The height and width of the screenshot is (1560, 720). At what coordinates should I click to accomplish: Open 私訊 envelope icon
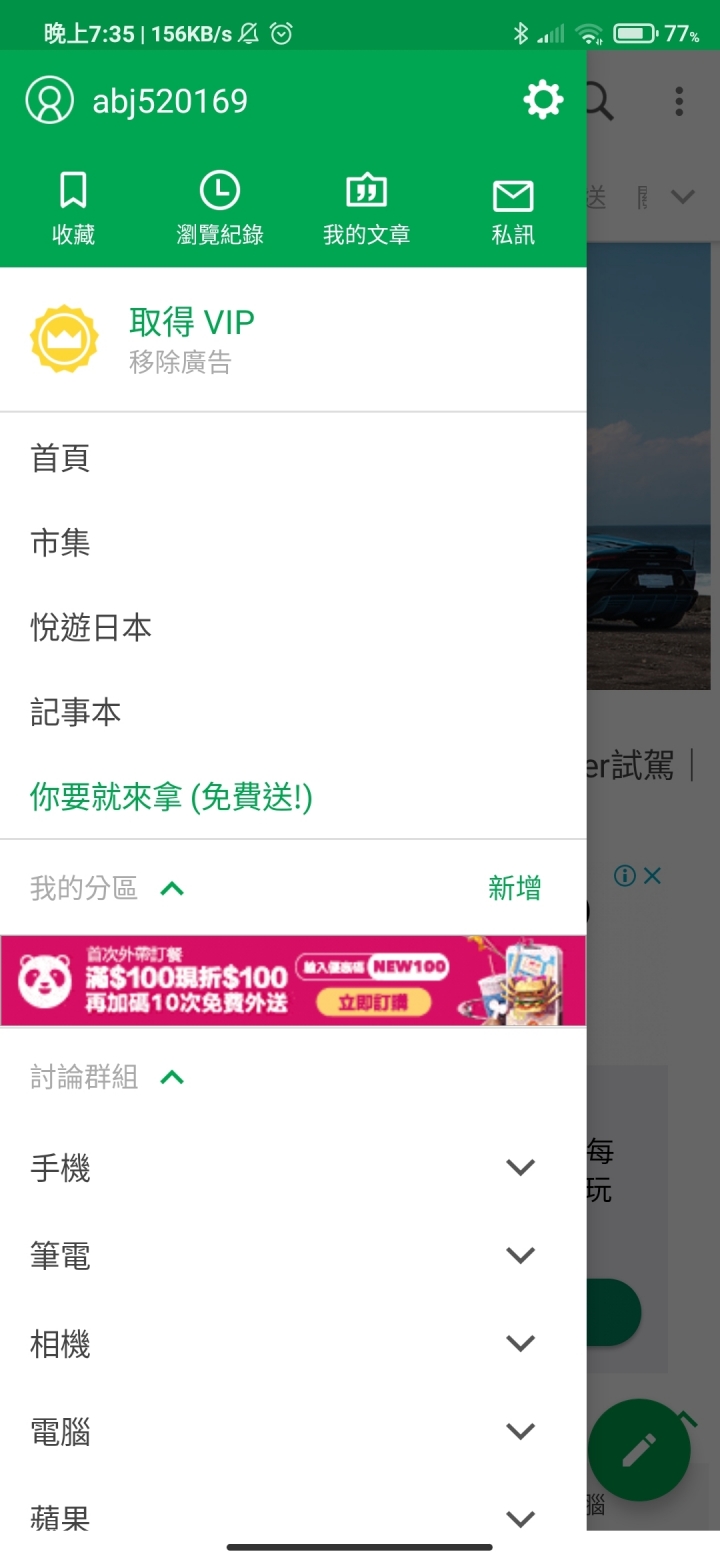click(513, 196)
